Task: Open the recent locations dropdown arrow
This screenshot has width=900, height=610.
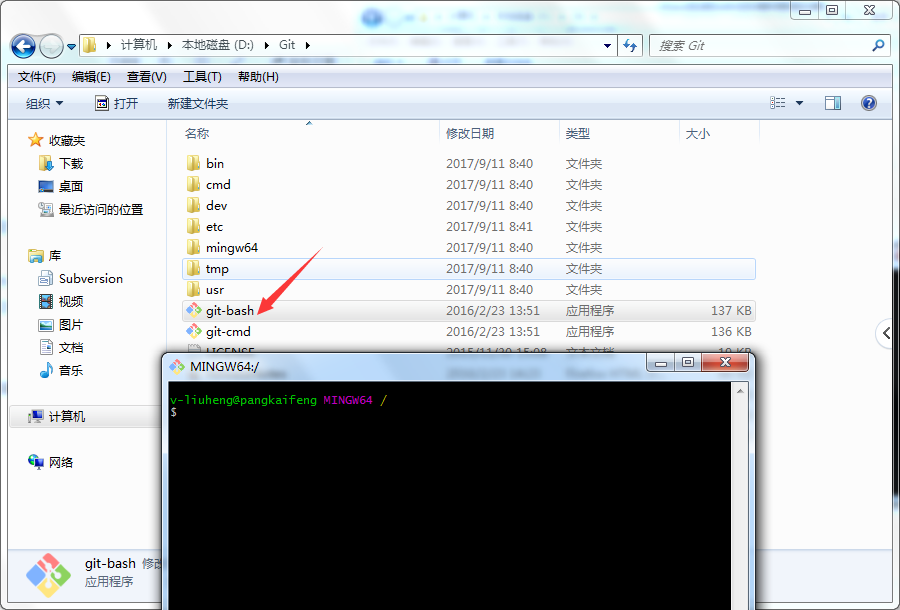Action: tap(71, 46)
